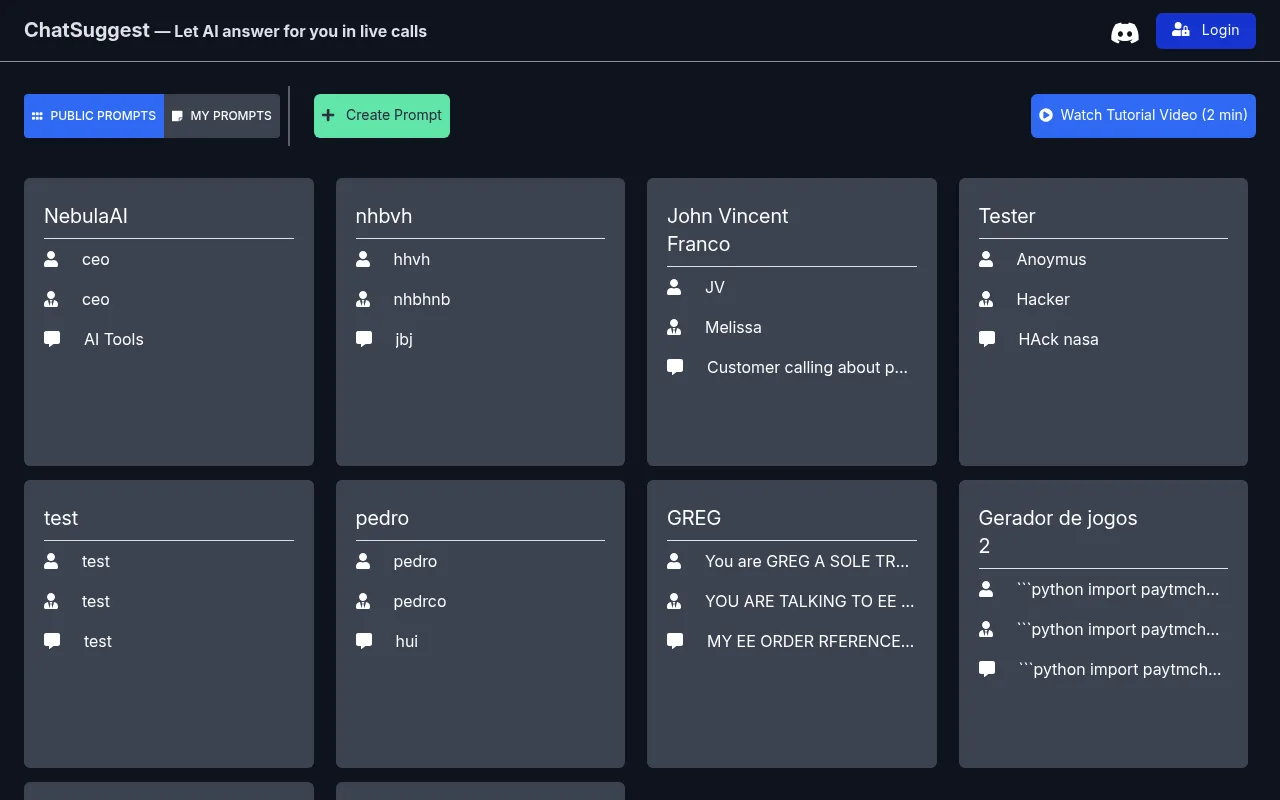The height and width of the screenshot is (800, 1280).
Task: Select the jbj text
Action: (404, 339)
